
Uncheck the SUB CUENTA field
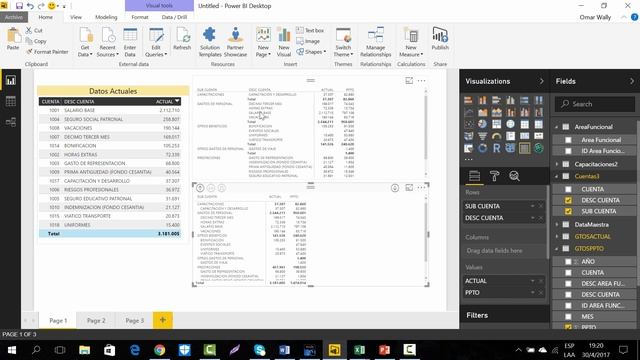[568, 211]
